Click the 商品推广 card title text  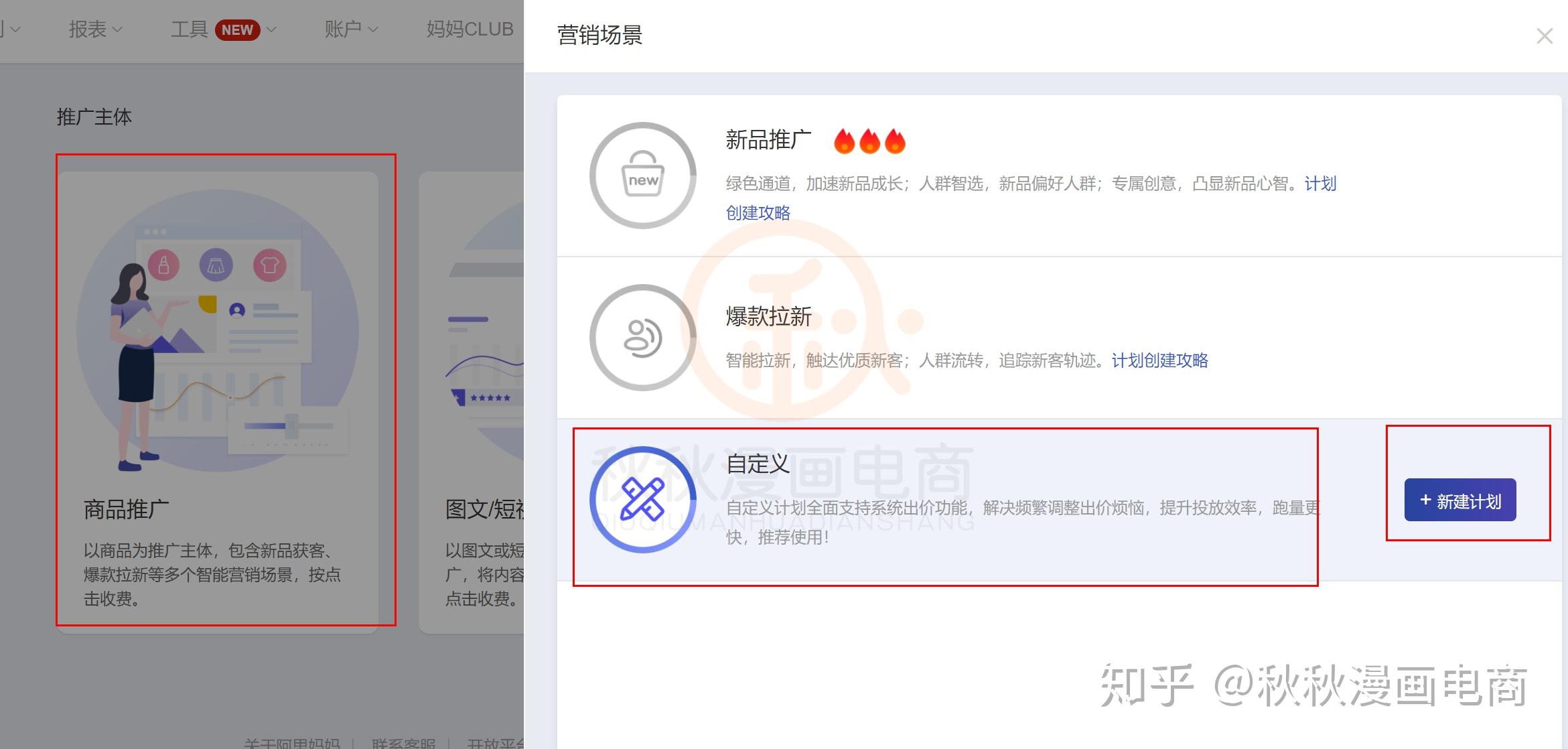(x=126, y=509)
